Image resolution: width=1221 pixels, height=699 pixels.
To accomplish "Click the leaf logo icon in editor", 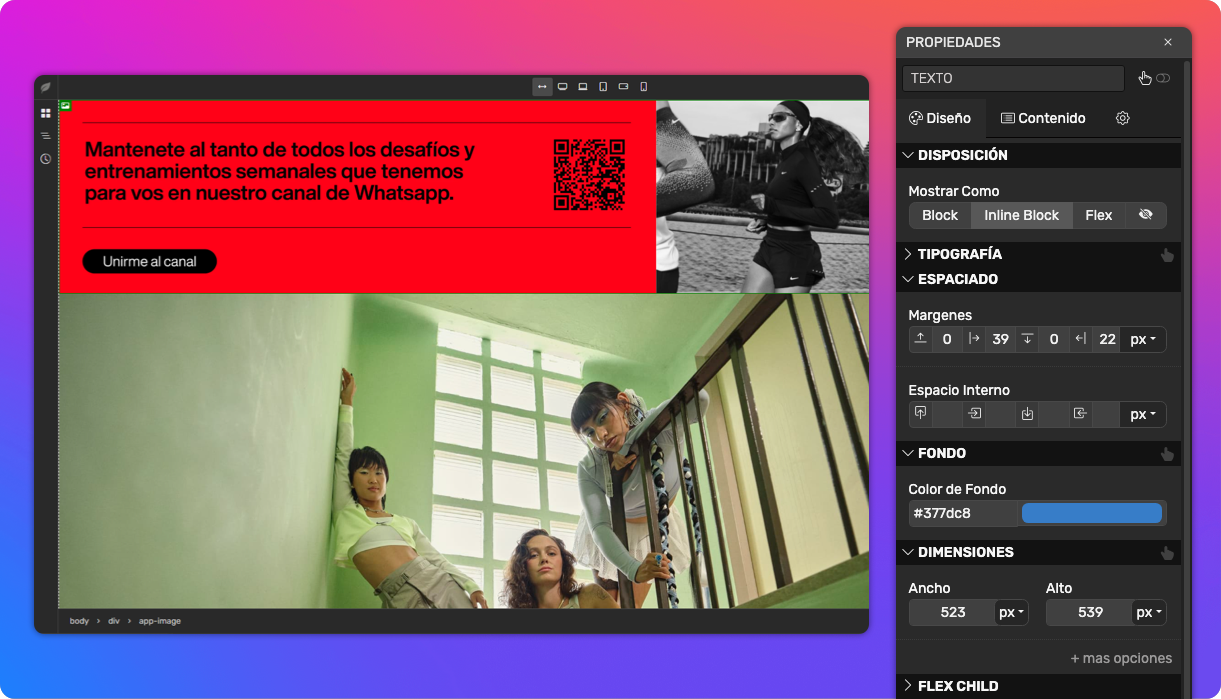I will [46, 87].
